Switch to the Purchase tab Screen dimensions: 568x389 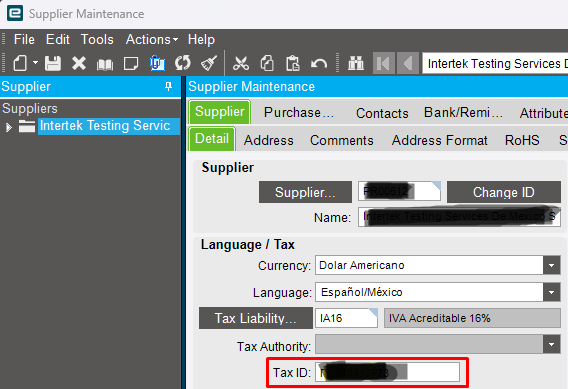(299, 113)
